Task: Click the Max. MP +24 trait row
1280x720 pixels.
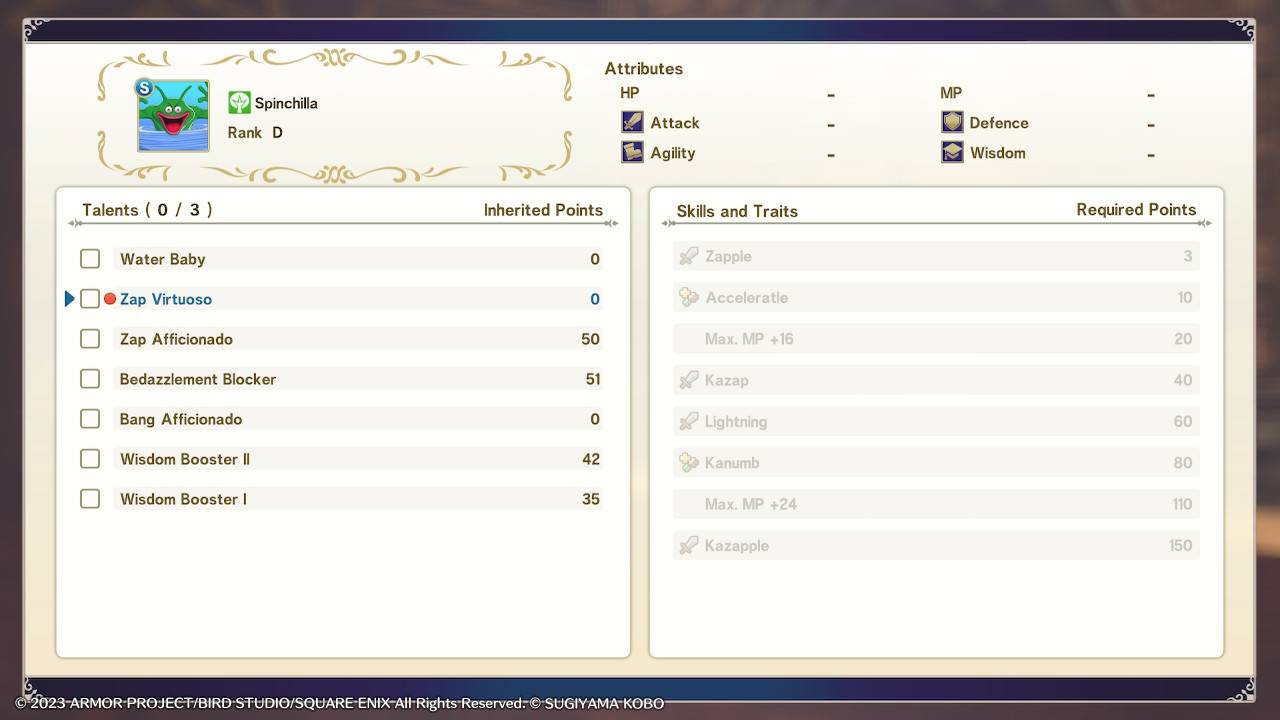Action: (x=936, y=504)
